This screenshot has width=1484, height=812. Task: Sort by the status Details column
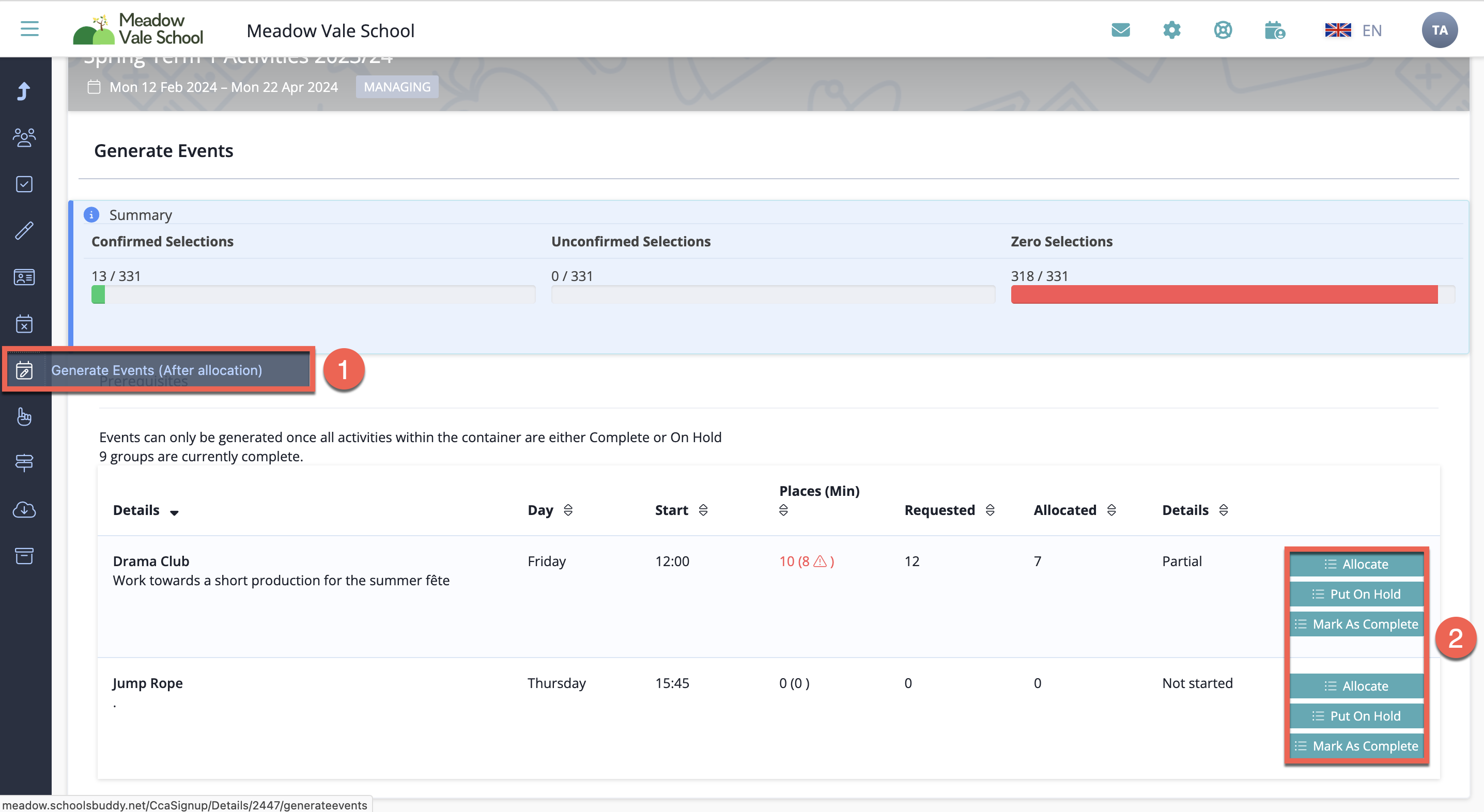(x=1224, y=510)
